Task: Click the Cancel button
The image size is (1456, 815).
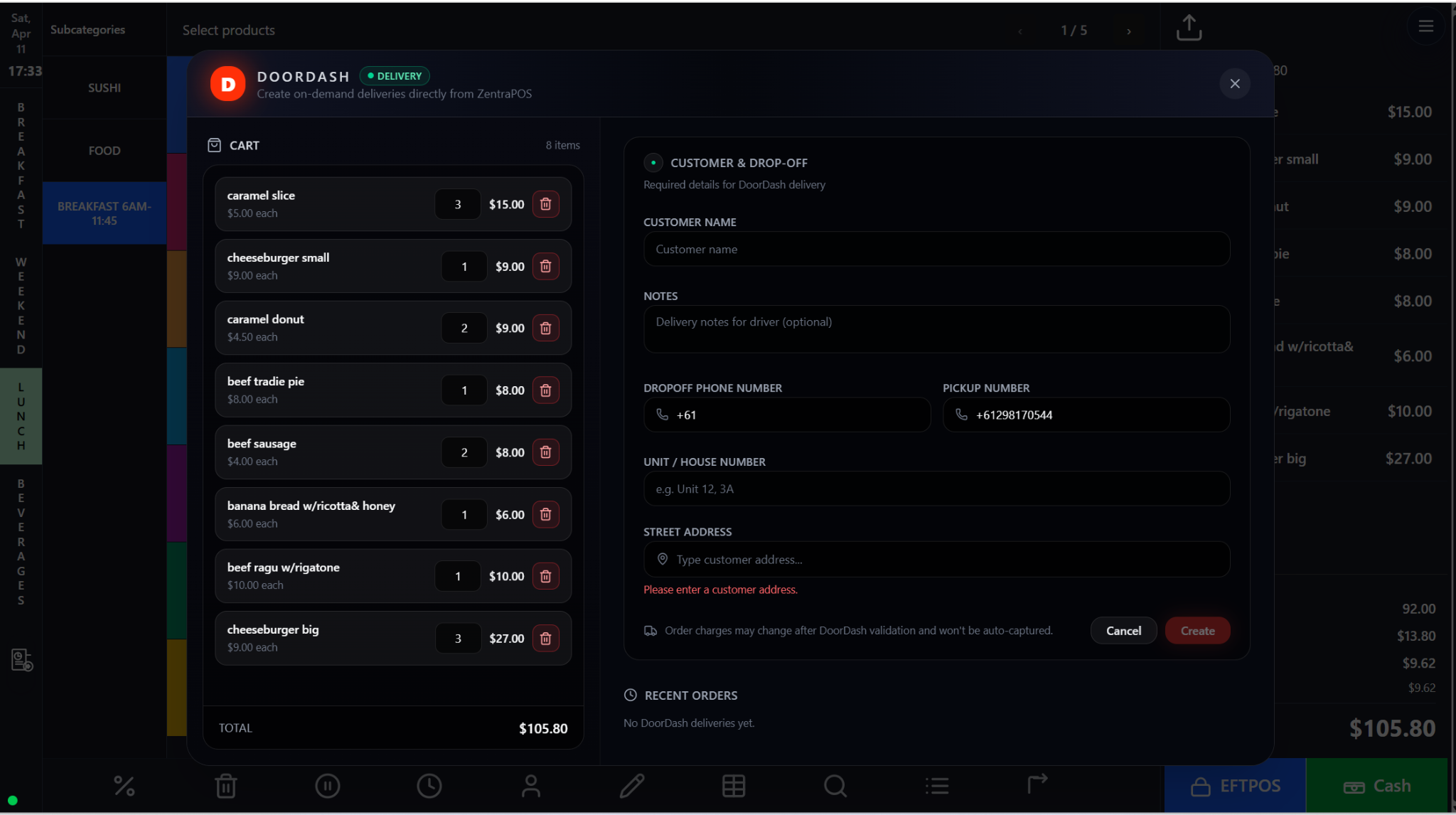Action: (x=1123, y=631)
